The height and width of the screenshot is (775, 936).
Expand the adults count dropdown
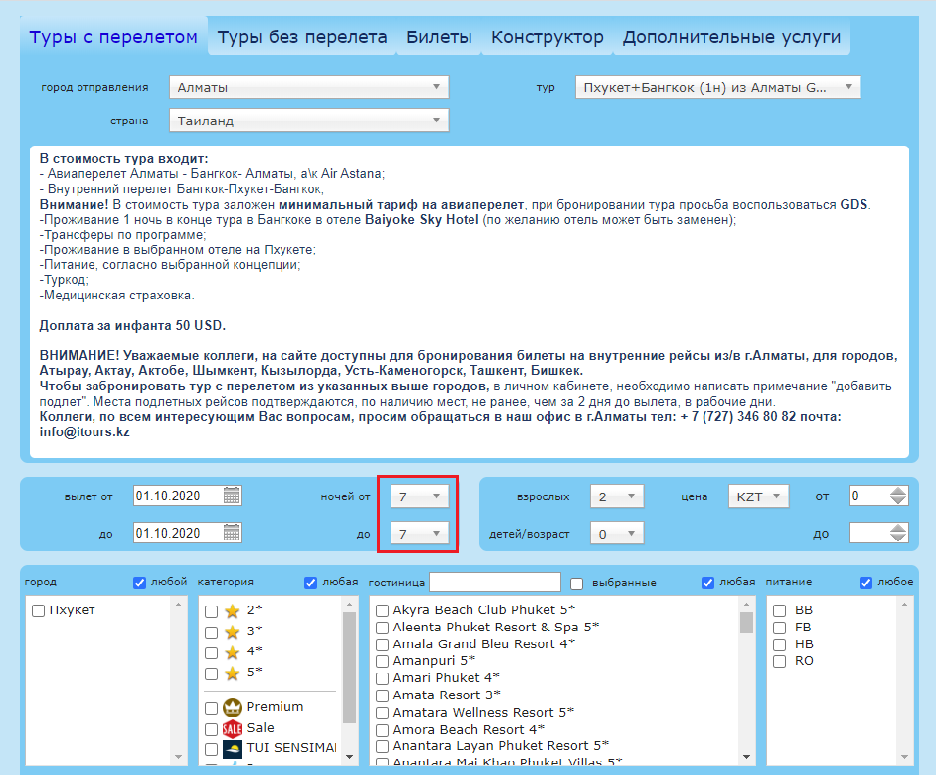617,495
